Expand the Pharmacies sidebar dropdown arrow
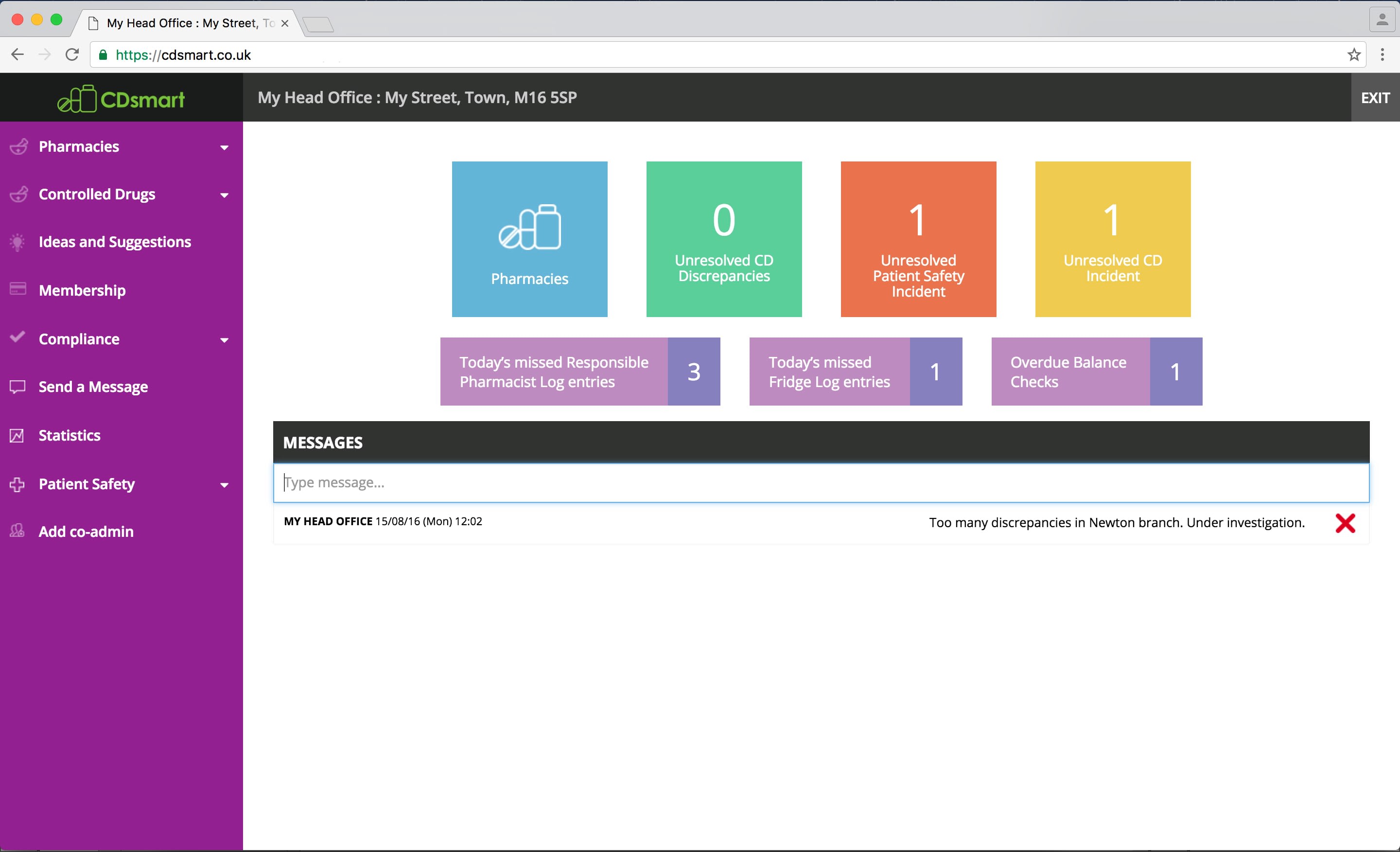The width and height of the screenshot is (1400, 852). [x=225, y=147]
